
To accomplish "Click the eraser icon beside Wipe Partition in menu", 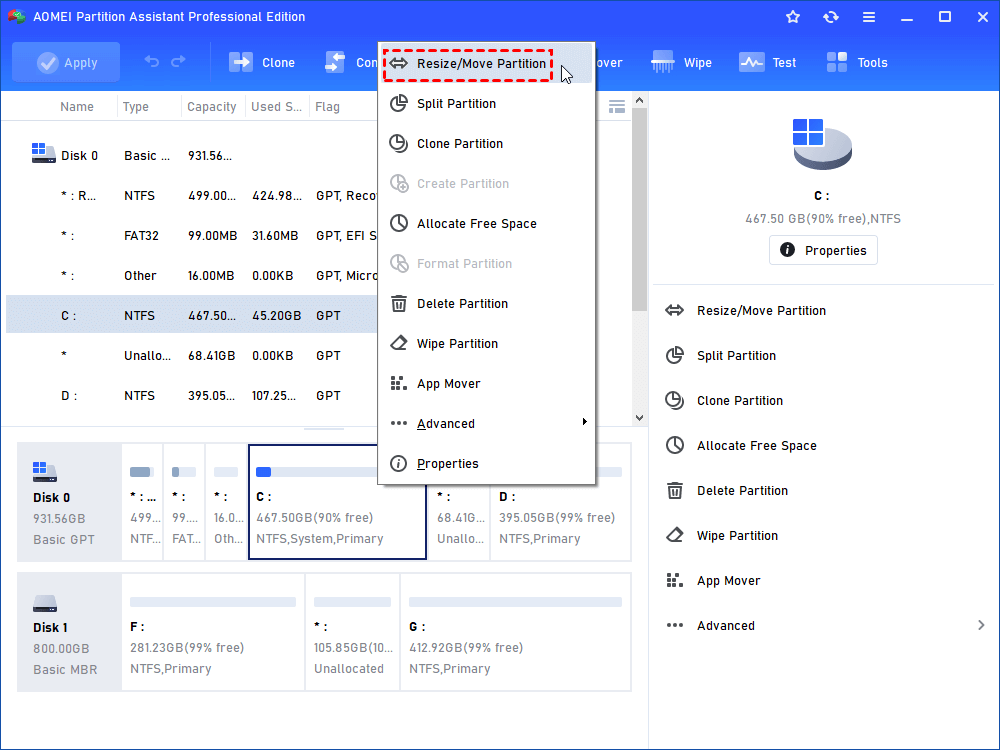I will click(399, 343).
